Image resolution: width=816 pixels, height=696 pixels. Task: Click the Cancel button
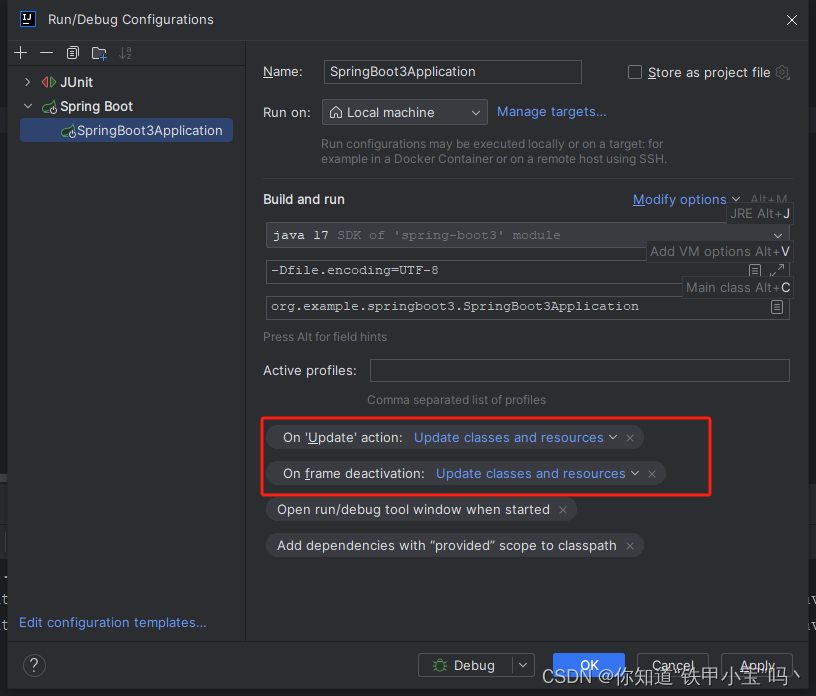(x=672, y=665)
